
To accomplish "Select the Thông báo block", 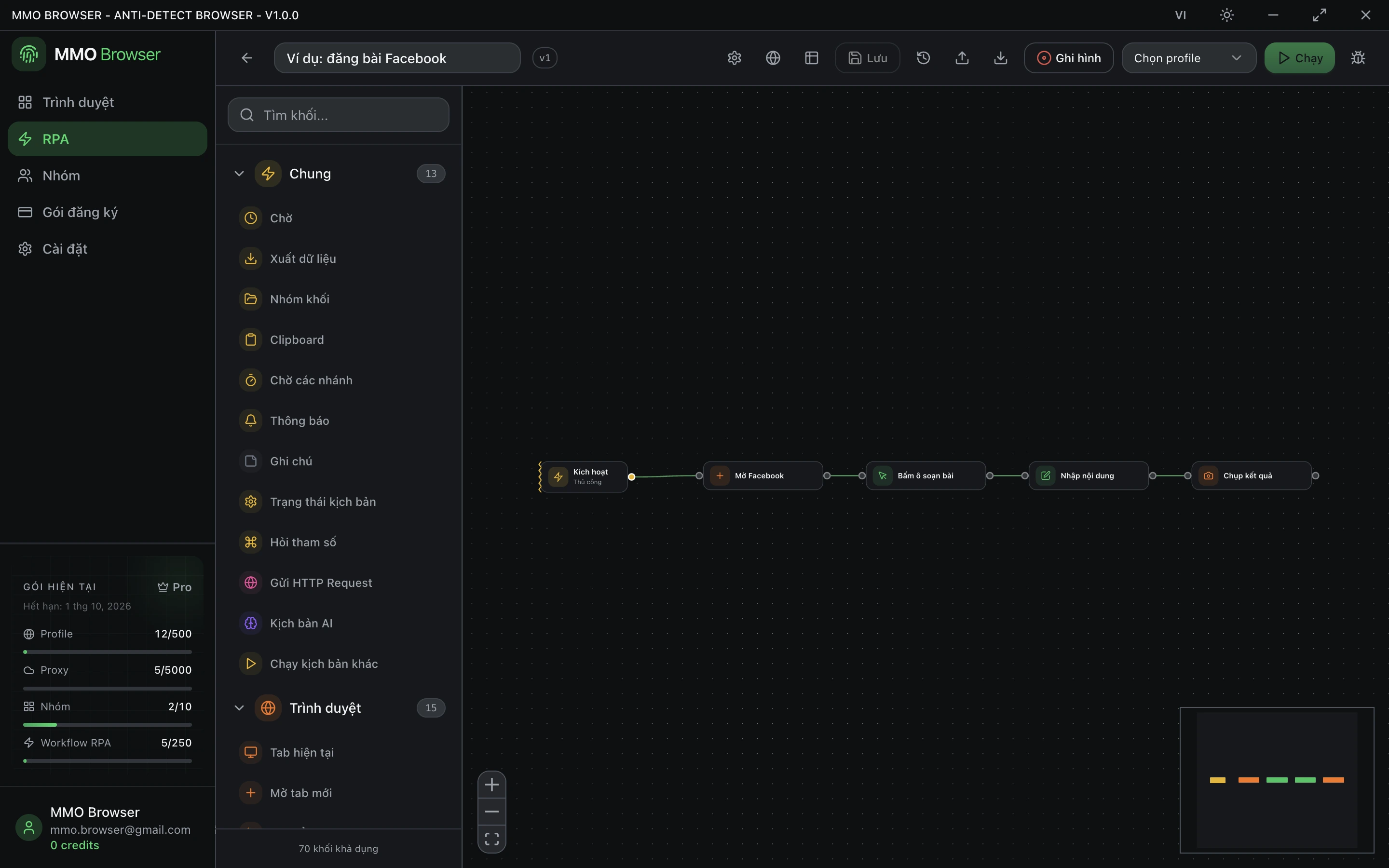I will click(x=339, y=421).
